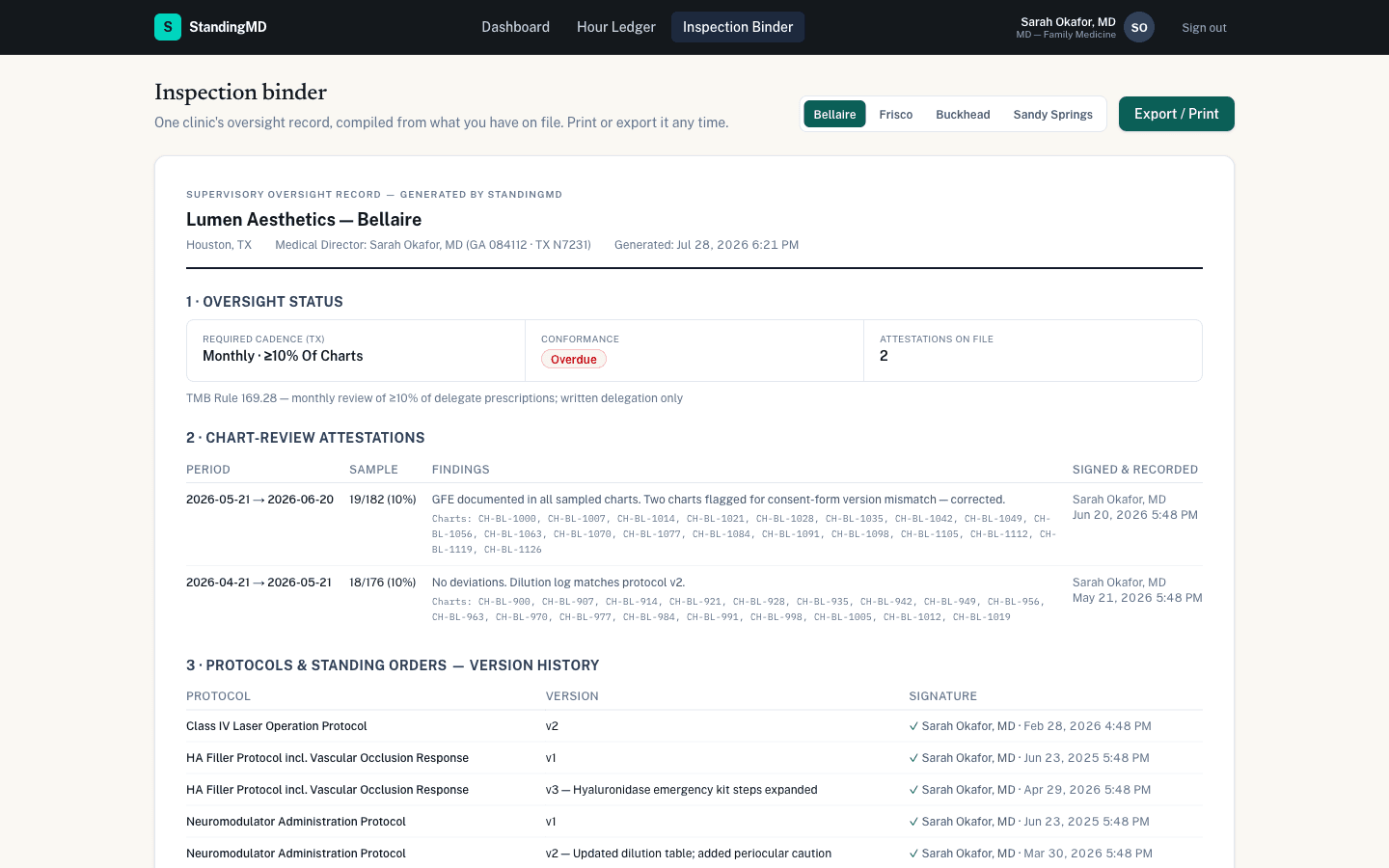Click the period 2026-05-21 → 2026-06-20

[259, 500]
